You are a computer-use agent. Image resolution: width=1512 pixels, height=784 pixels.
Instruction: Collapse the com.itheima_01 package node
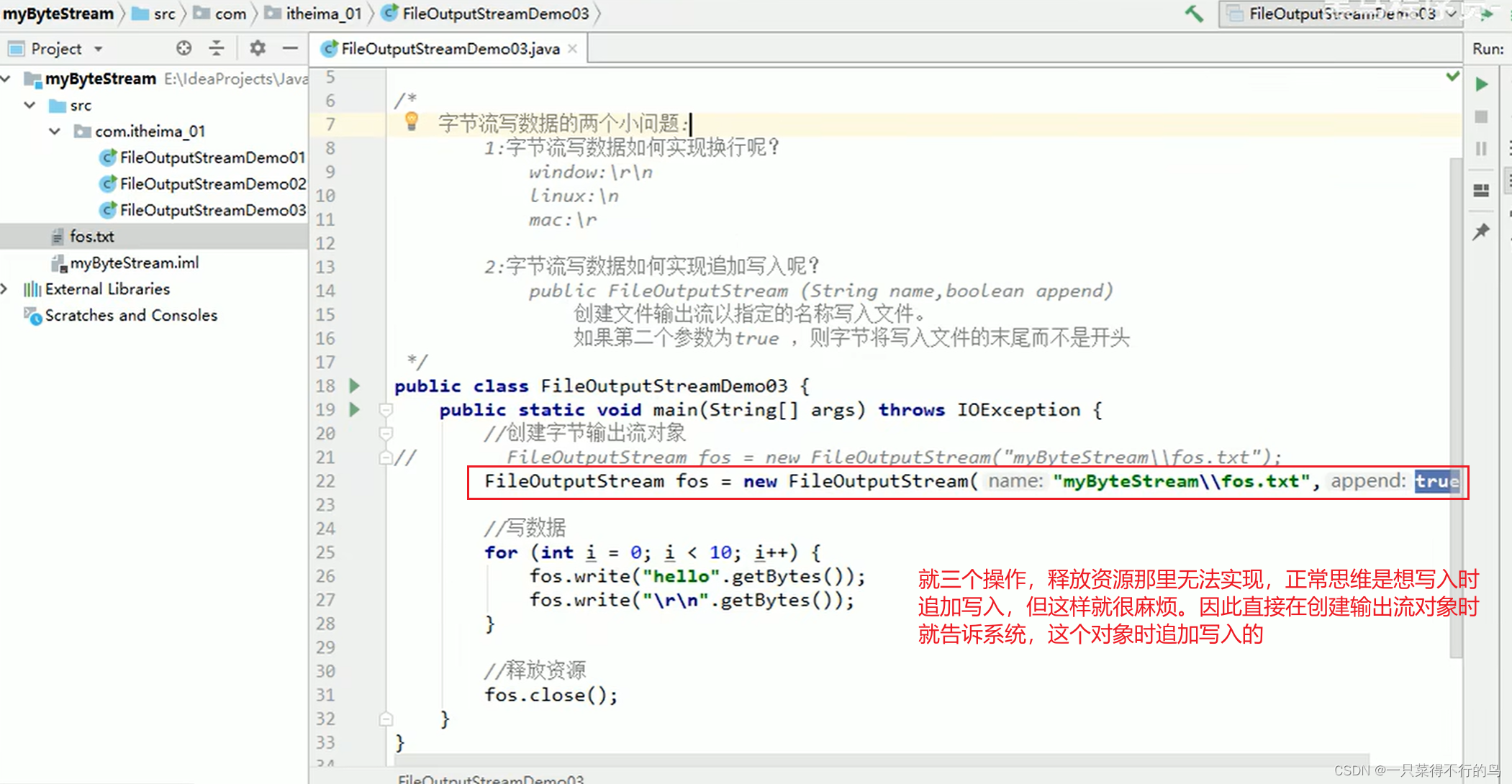click(x=55, y=131)
